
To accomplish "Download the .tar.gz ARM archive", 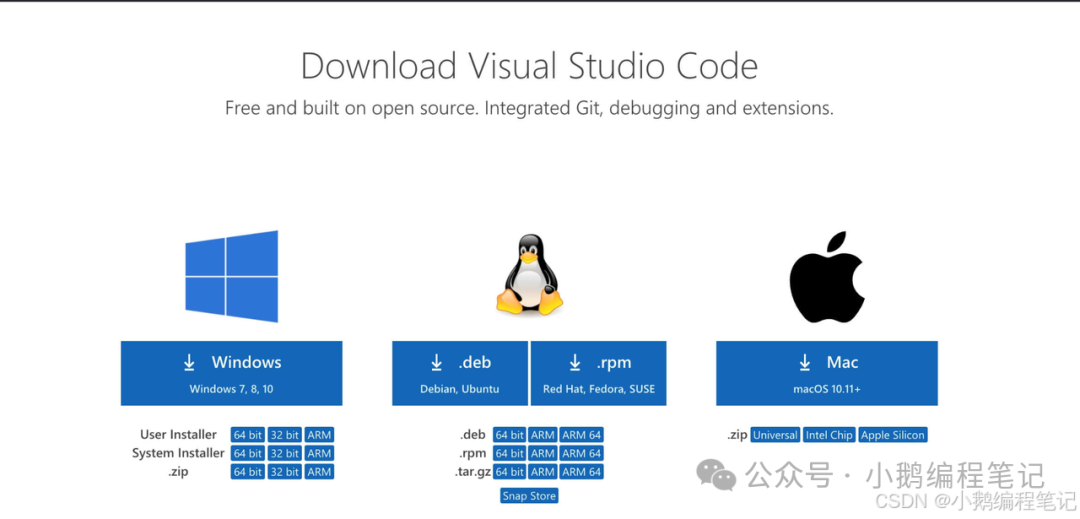I will click(x=543, y=472).
